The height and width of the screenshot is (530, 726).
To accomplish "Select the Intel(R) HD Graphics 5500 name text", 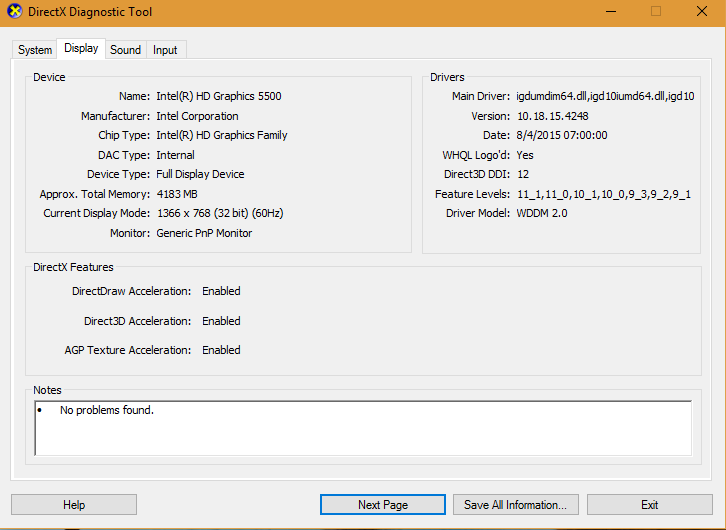I will 218,97.
